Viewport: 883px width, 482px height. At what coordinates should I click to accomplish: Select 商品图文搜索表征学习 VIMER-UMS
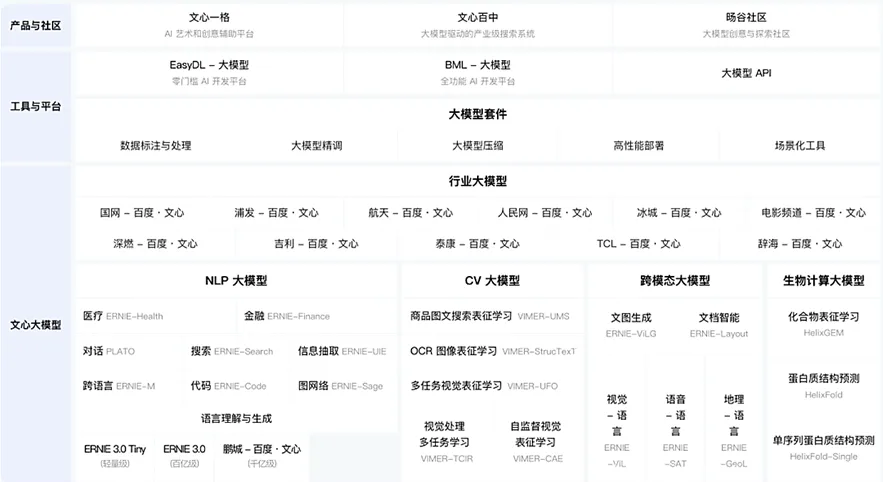[490, 316]
